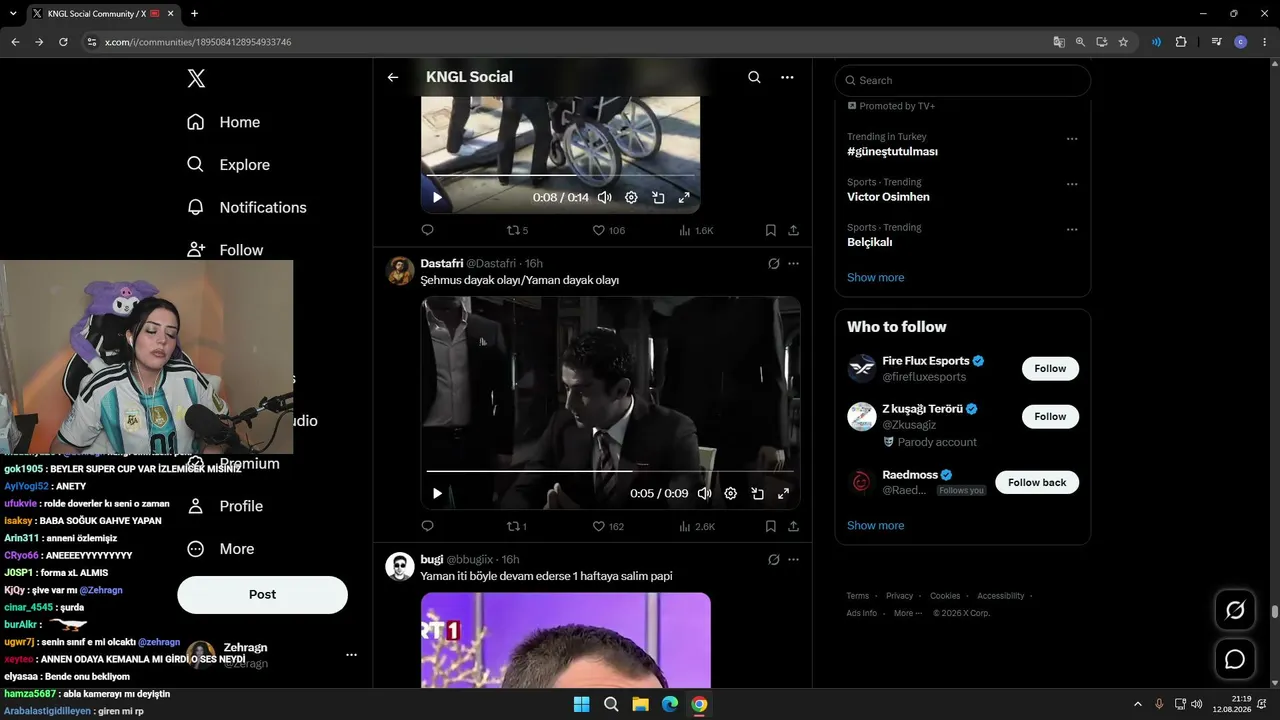
Task: Open options for Victor Osimhen trend
Action: (1072, 184)
